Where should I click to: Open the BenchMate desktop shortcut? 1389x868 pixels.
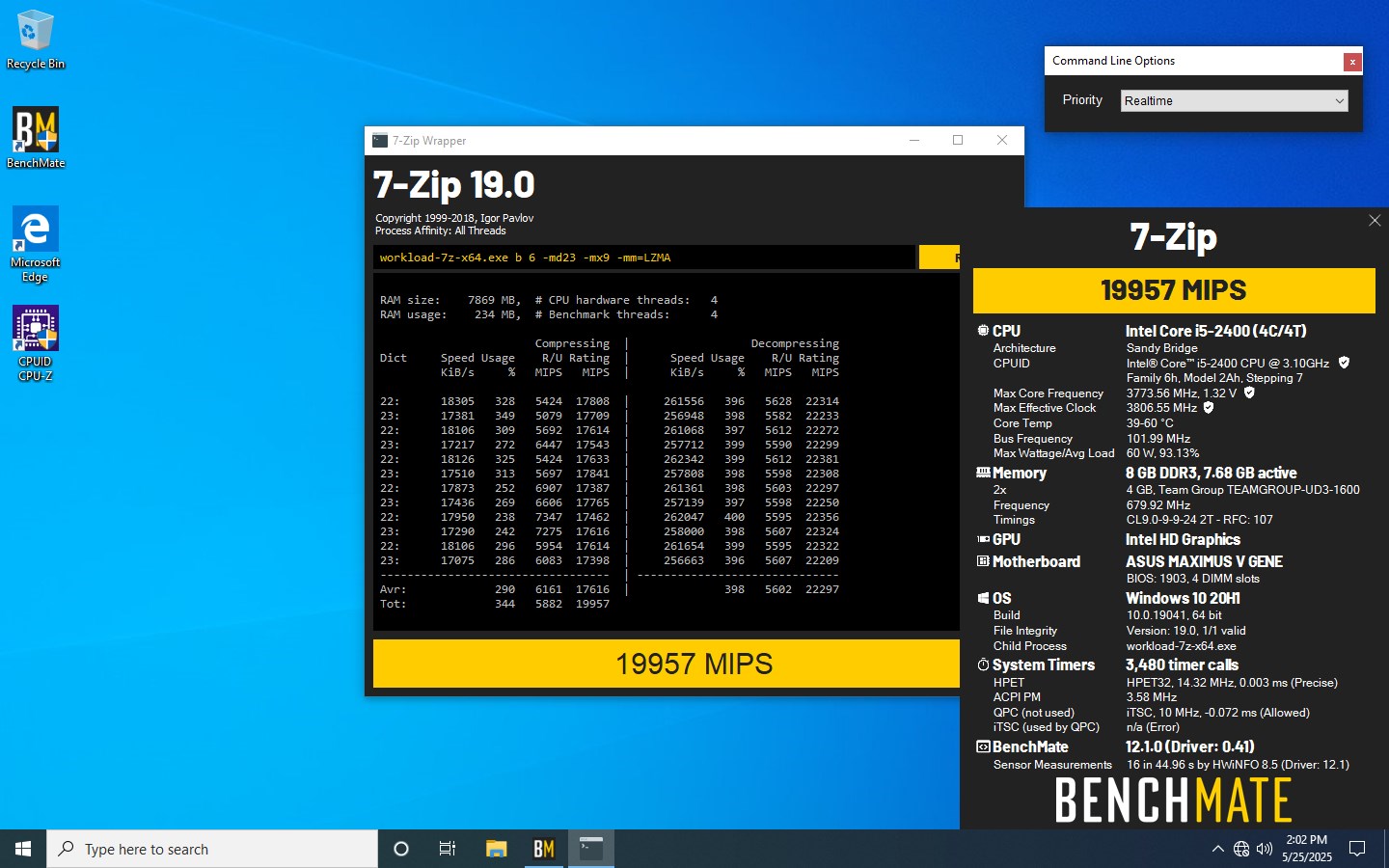(x=36, y=138)
